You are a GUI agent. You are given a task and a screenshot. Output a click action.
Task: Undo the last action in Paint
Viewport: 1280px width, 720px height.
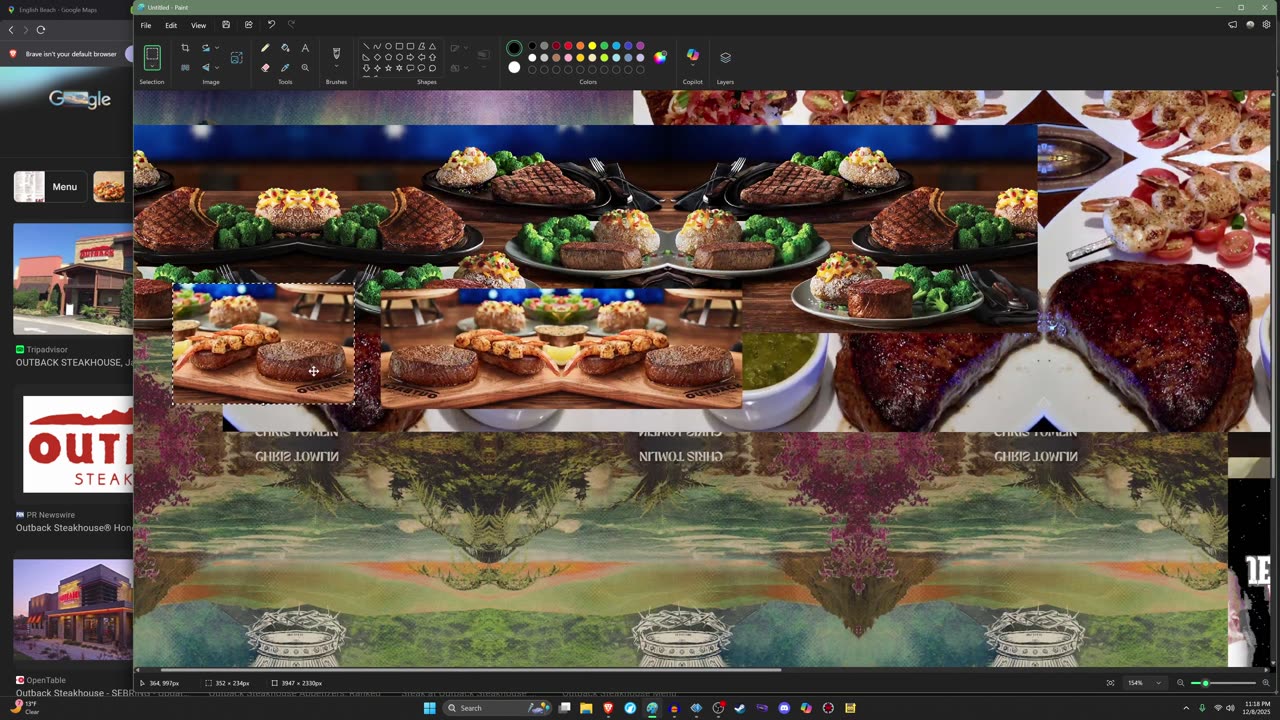coord(271,25)
